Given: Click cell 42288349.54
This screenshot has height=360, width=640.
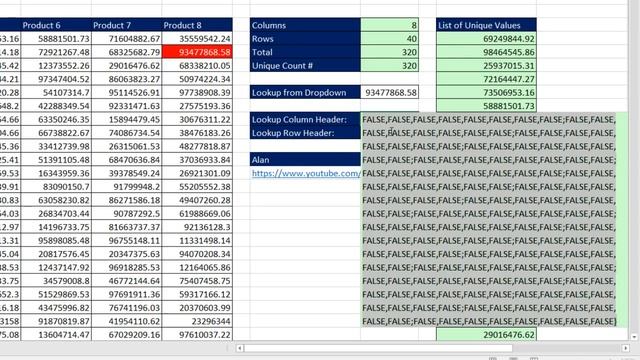Looking at the screenshot, I should click(56, 106).
